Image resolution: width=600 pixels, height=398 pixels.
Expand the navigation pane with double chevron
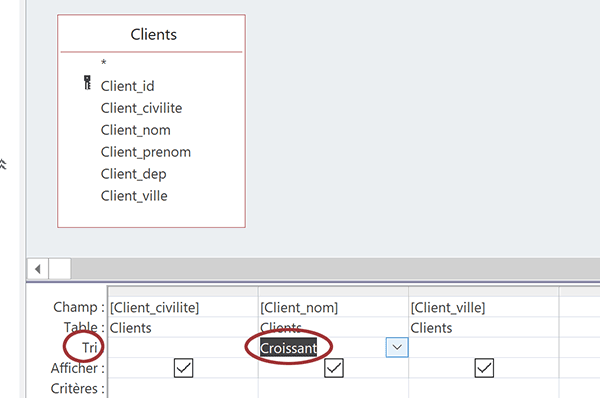click(x=3, y=164)
